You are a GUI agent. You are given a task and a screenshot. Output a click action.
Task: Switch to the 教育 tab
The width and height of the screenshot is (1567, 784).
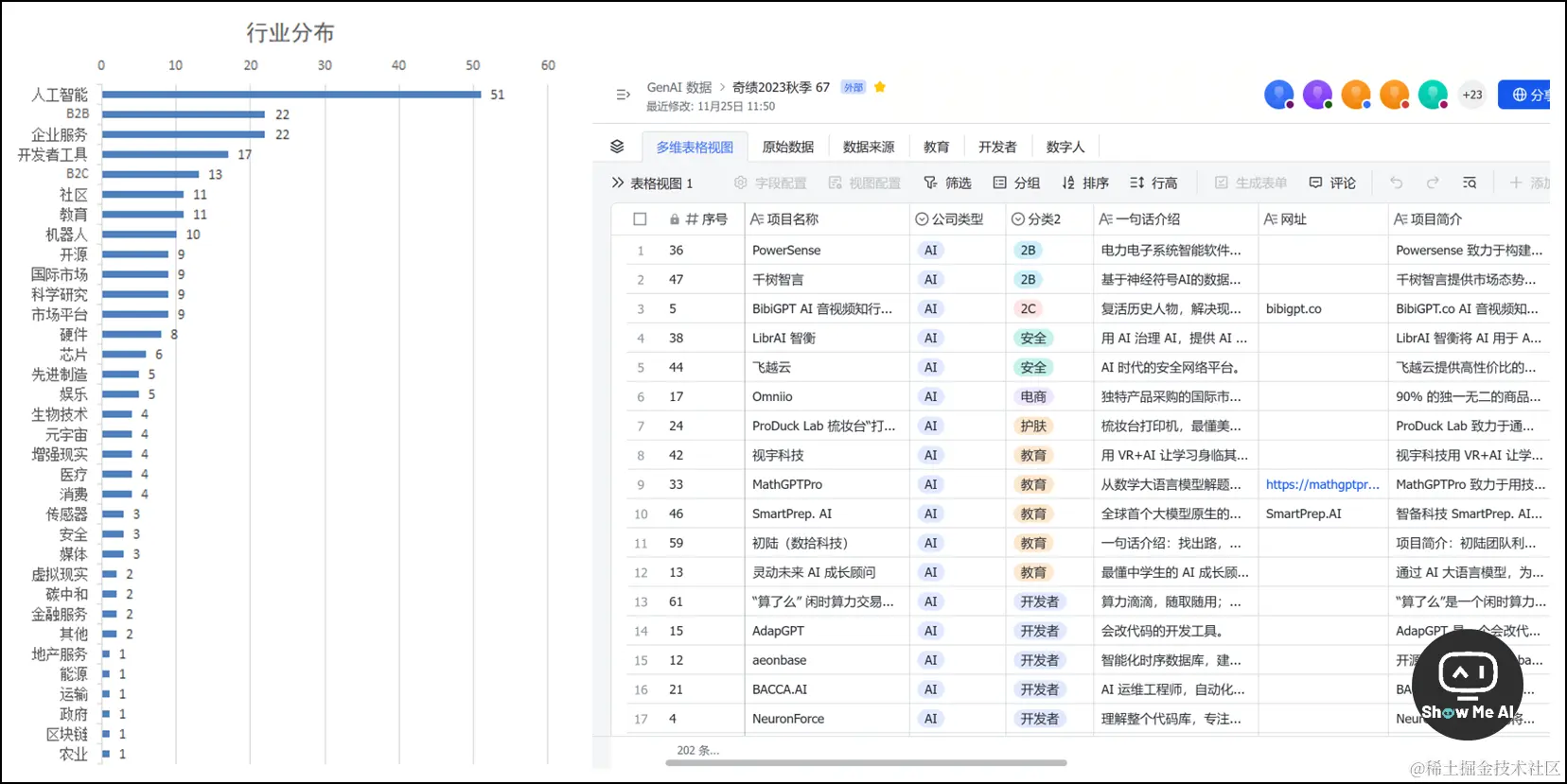click(937, 147)
